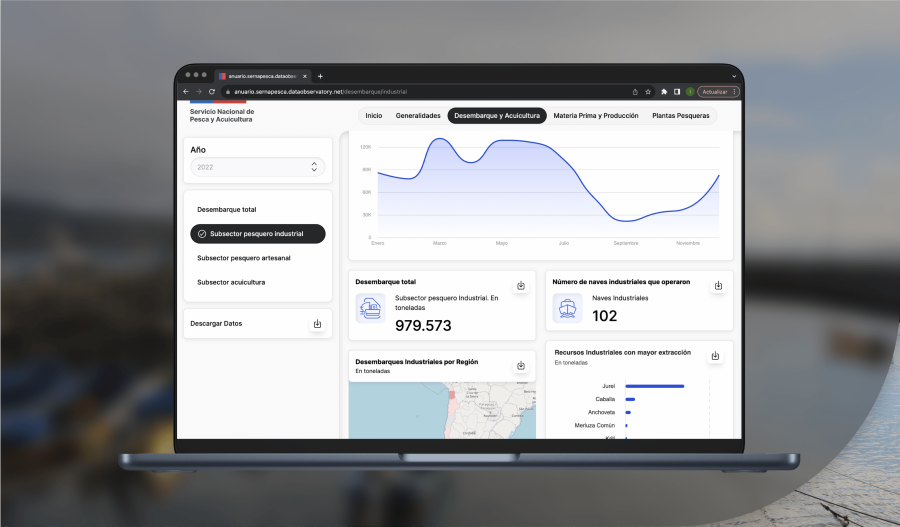This screenshot has height=527, width=900.
Task: Select Subsector acuicultura option
Action: 231,282
